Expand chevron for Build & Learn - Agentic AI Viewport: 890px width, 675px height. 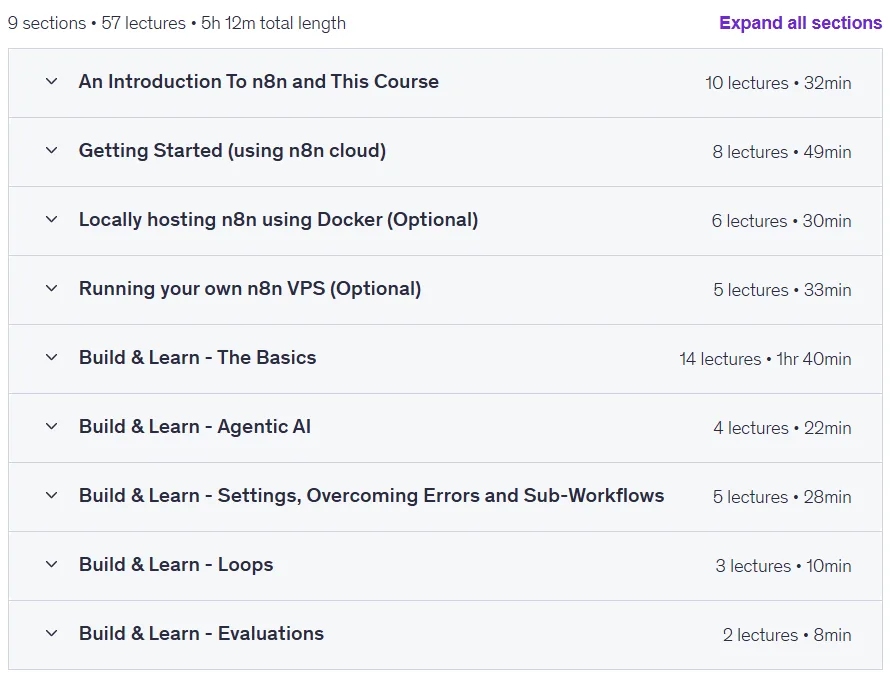(52, 426)
